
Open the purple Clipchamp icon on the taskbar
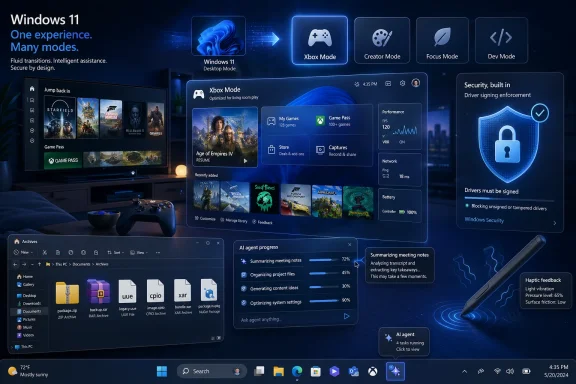click(334, 372)
